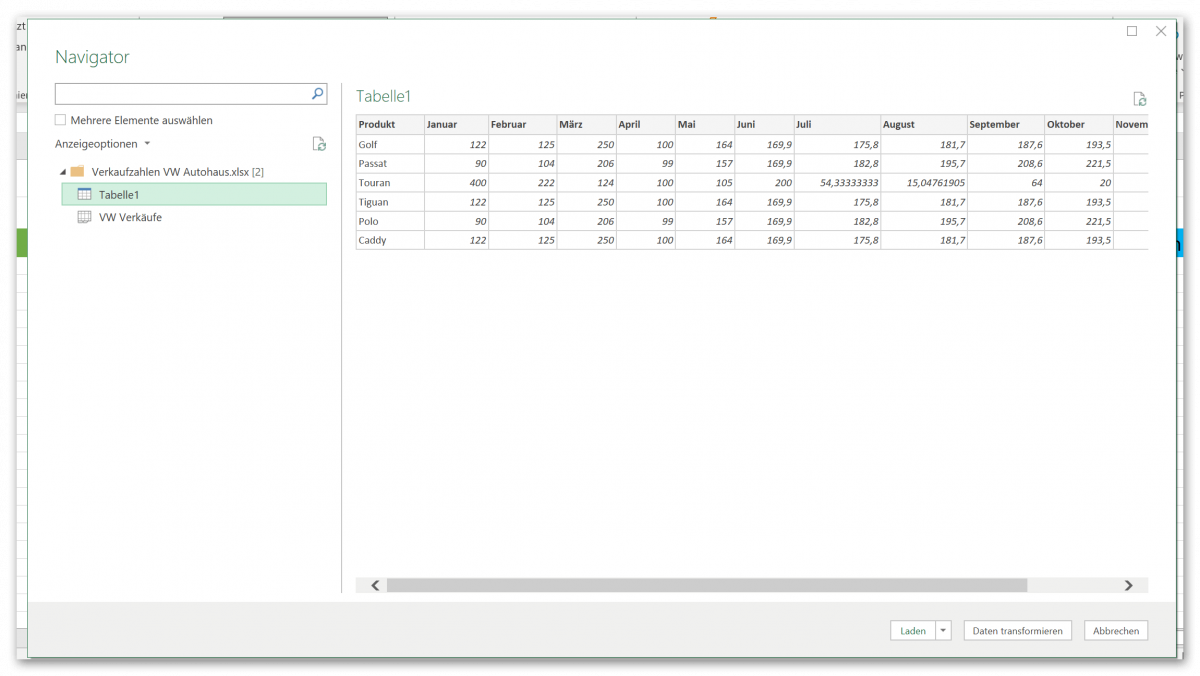Viewport: 1200px width, 676px height.
Task: Click the right arrow of the preview scrollbar
Action: [x=1128, y=585]
